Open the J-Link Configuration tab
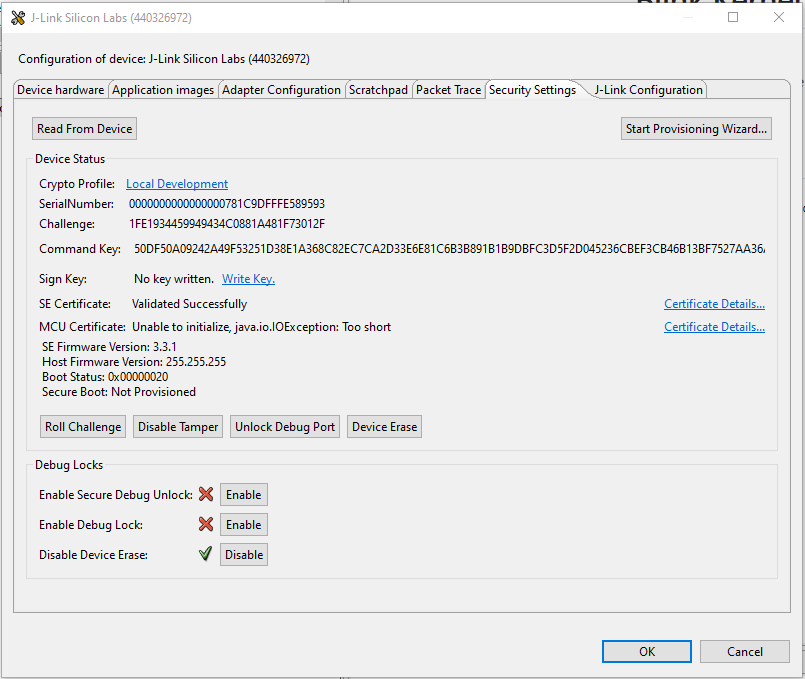The height and width of the screenshot is (679, 805). pyautogui.click(x=647, y=89)
